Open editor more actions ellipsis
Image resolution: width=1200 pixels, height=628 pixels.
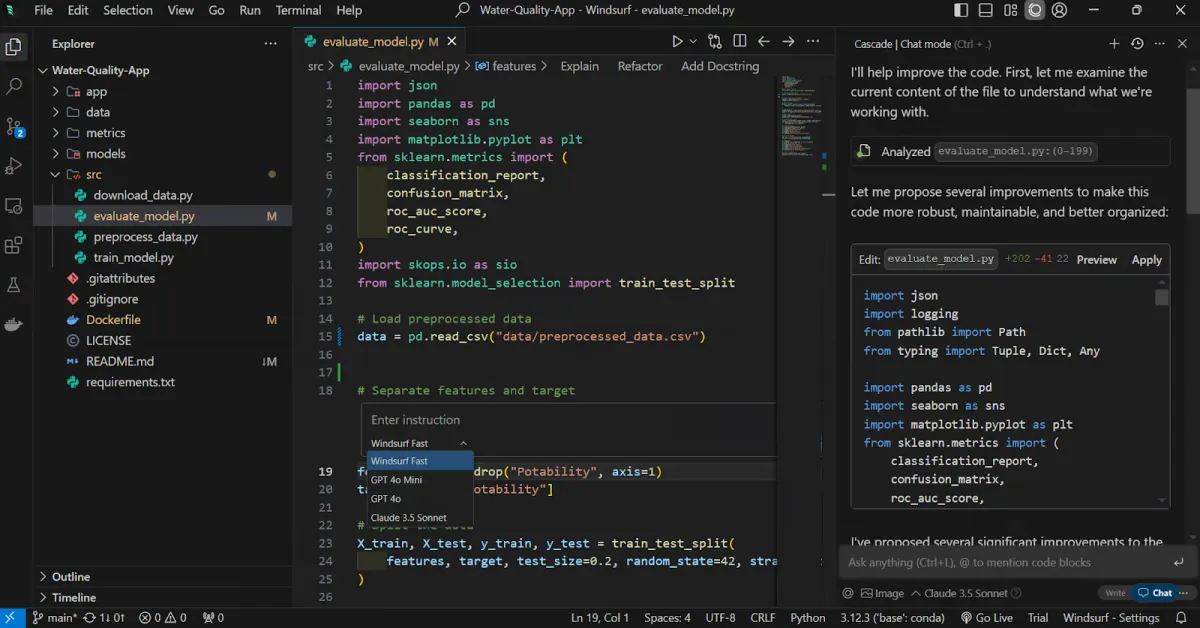813,41
